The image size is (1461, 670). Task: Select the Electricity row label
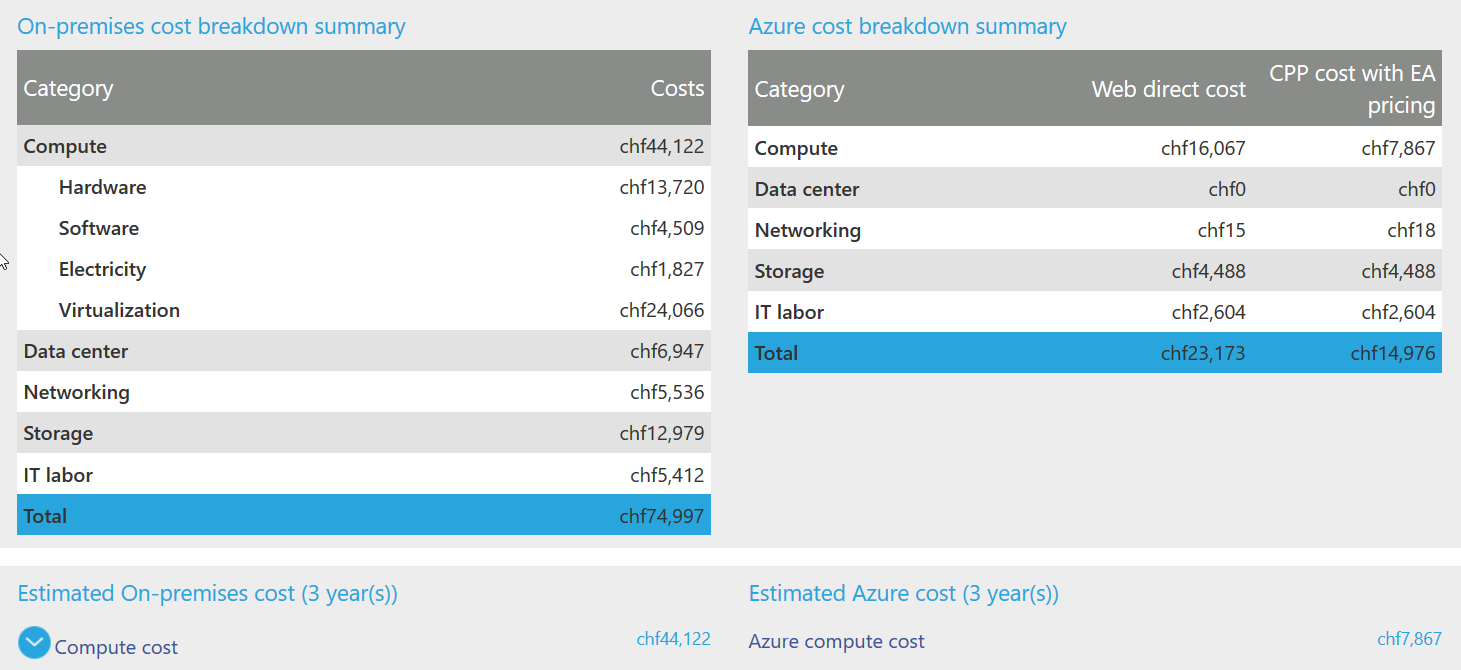point(102,269)
